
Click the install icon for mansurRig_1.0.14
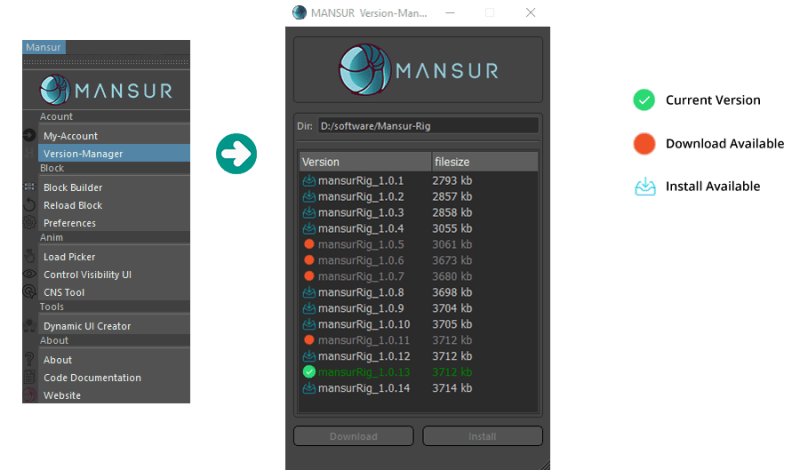point(309,388)
